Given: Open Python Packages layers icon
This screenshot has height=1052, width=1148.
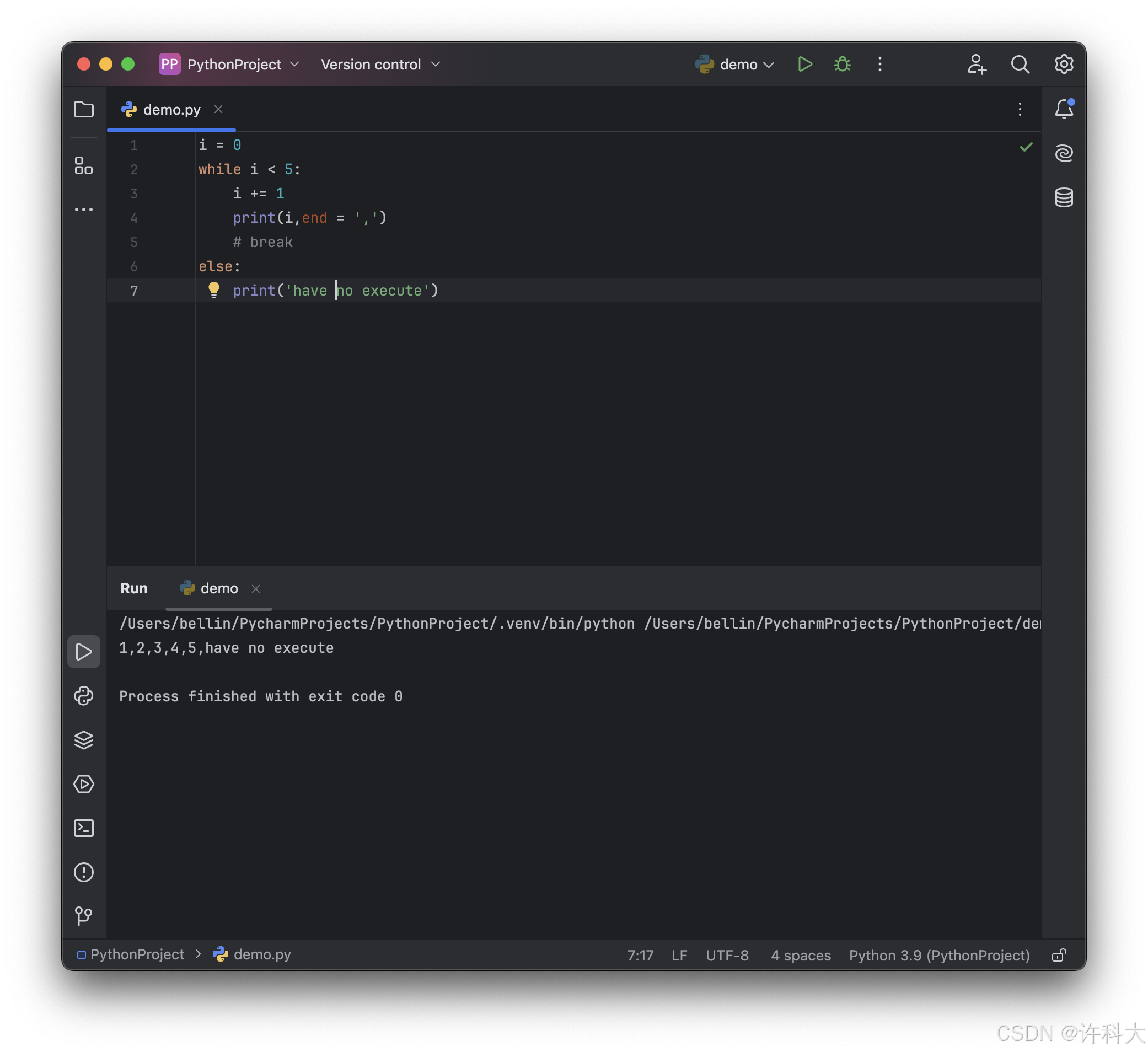Looking at the screenshot, I should tap(84, 740).
